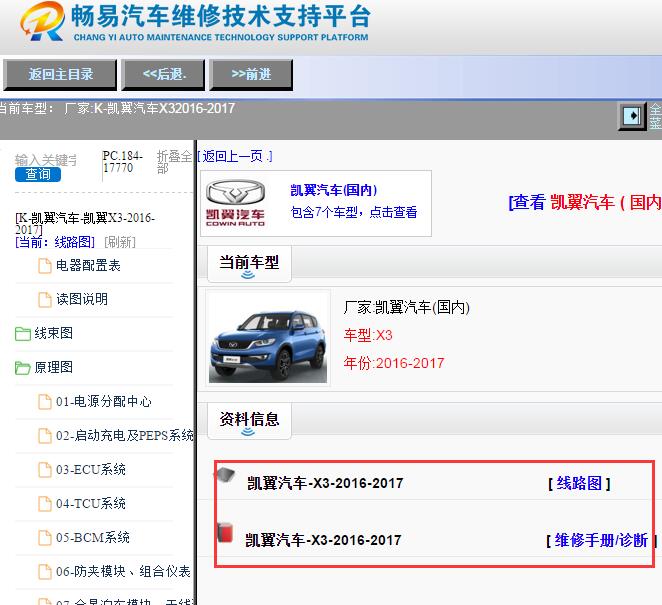Click the Cowin Auto brand logo
This screenshot has width=662, height=605.
235,203
